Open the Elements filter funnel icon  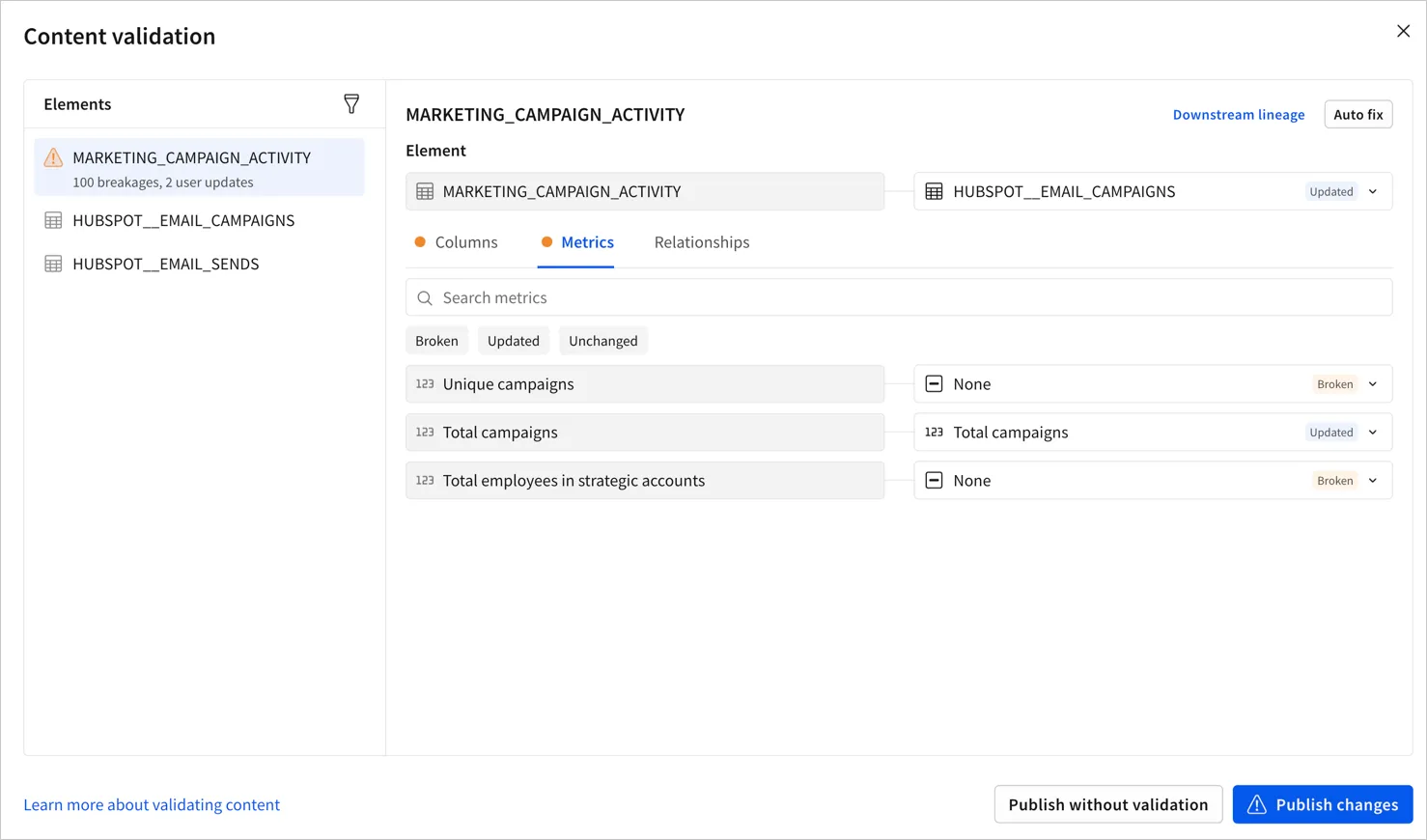(x=351, y=104)
